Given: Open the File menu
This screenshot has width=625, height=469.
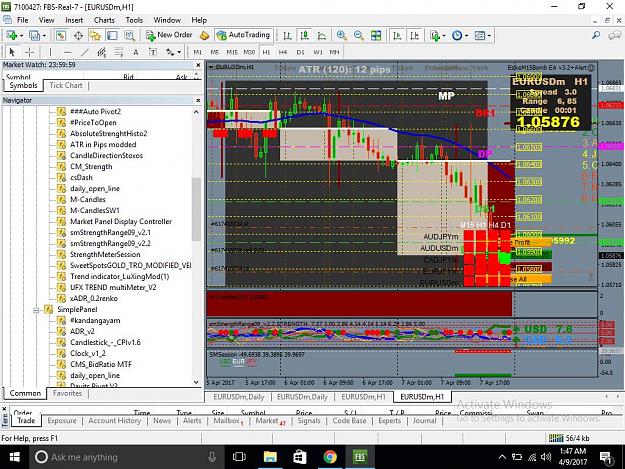Looking at the screenshot, I should pyautogui.click(x=22, y=20).
